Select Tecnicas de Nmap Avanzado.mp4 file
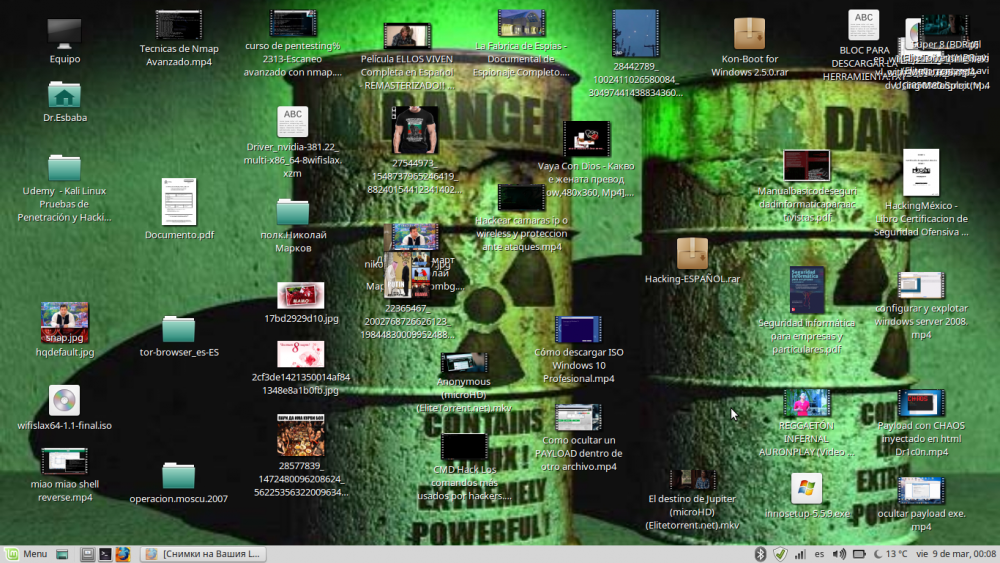 point(179,25)
